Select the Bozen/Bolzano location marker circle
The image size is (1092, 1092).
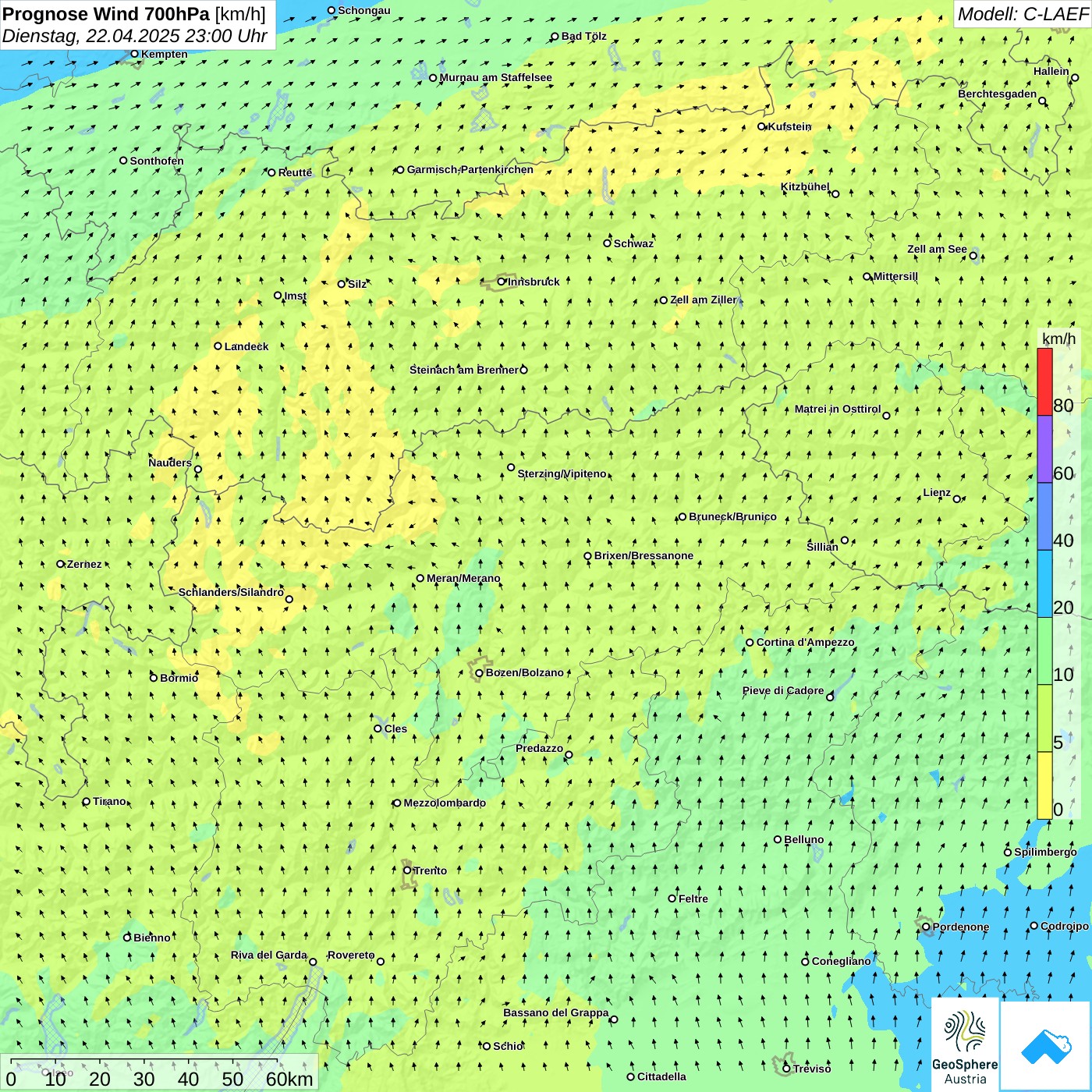click(x=479, y=672)
